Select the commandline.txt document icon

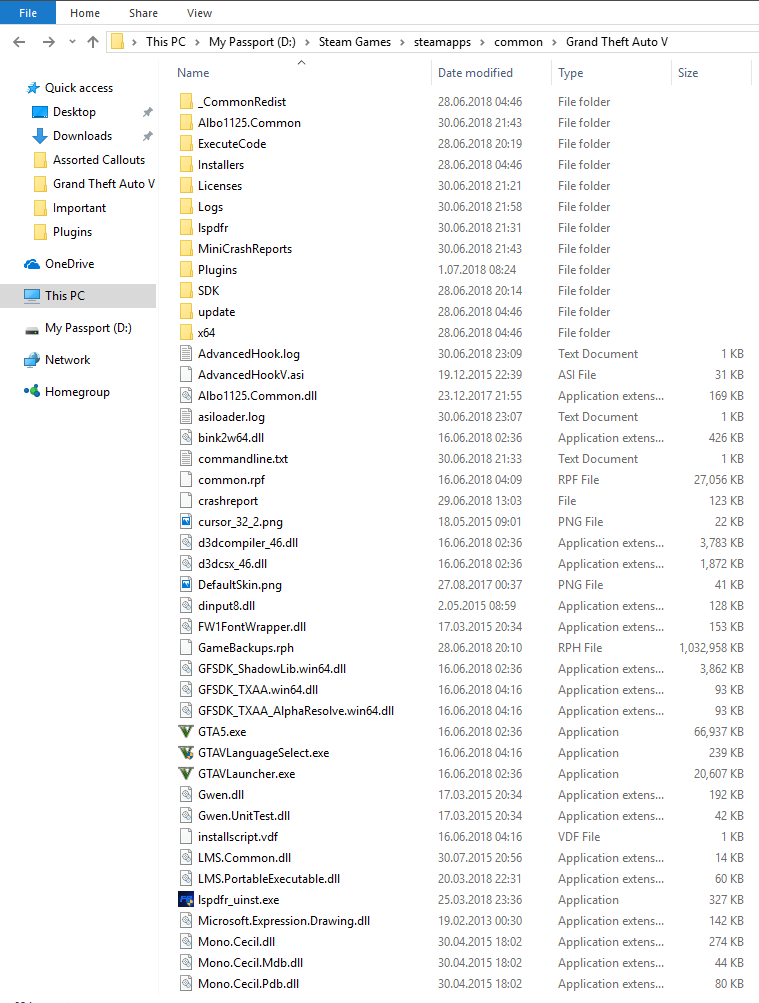click(186, 459)
